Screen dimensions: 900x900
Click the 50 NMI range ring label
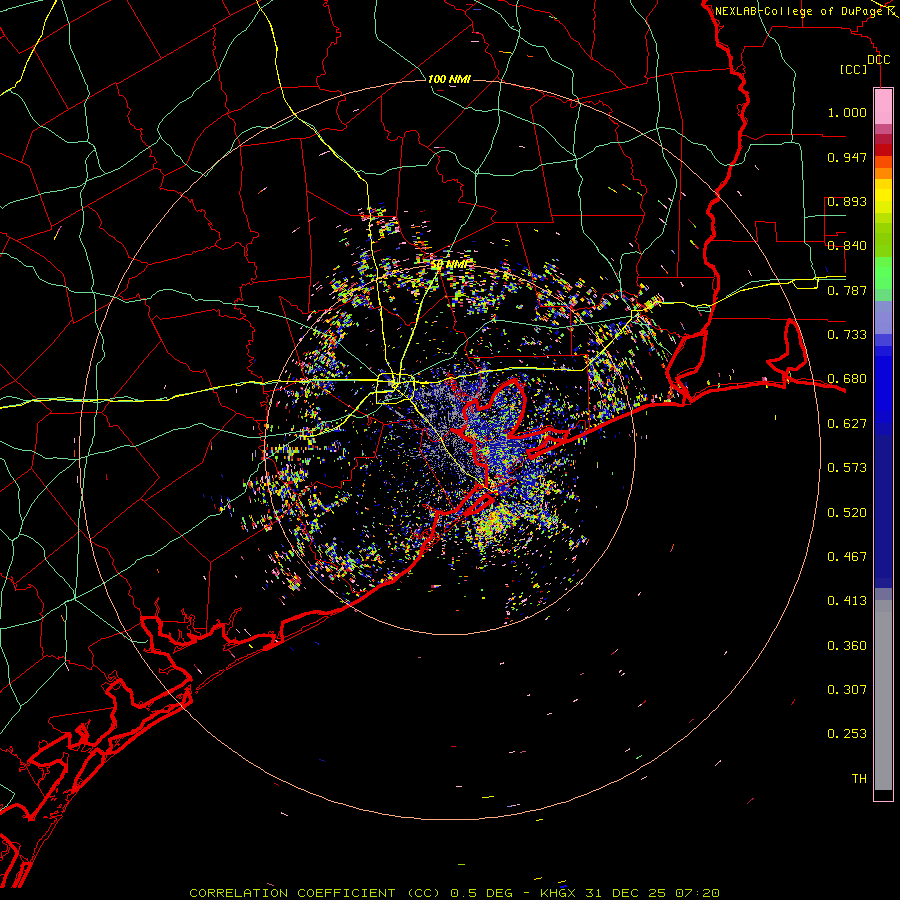click(451, 265)
